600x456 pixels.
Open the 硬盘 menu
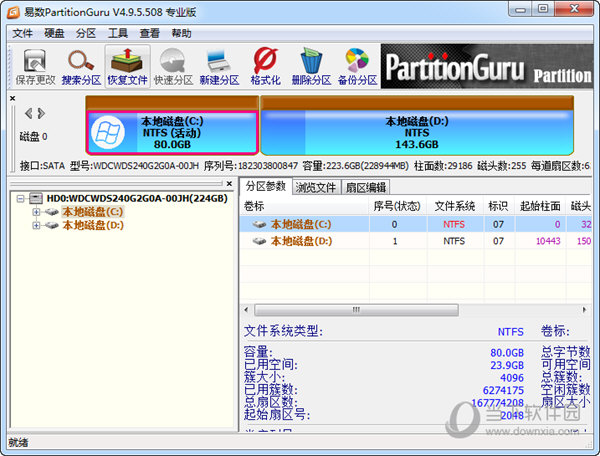53,33
